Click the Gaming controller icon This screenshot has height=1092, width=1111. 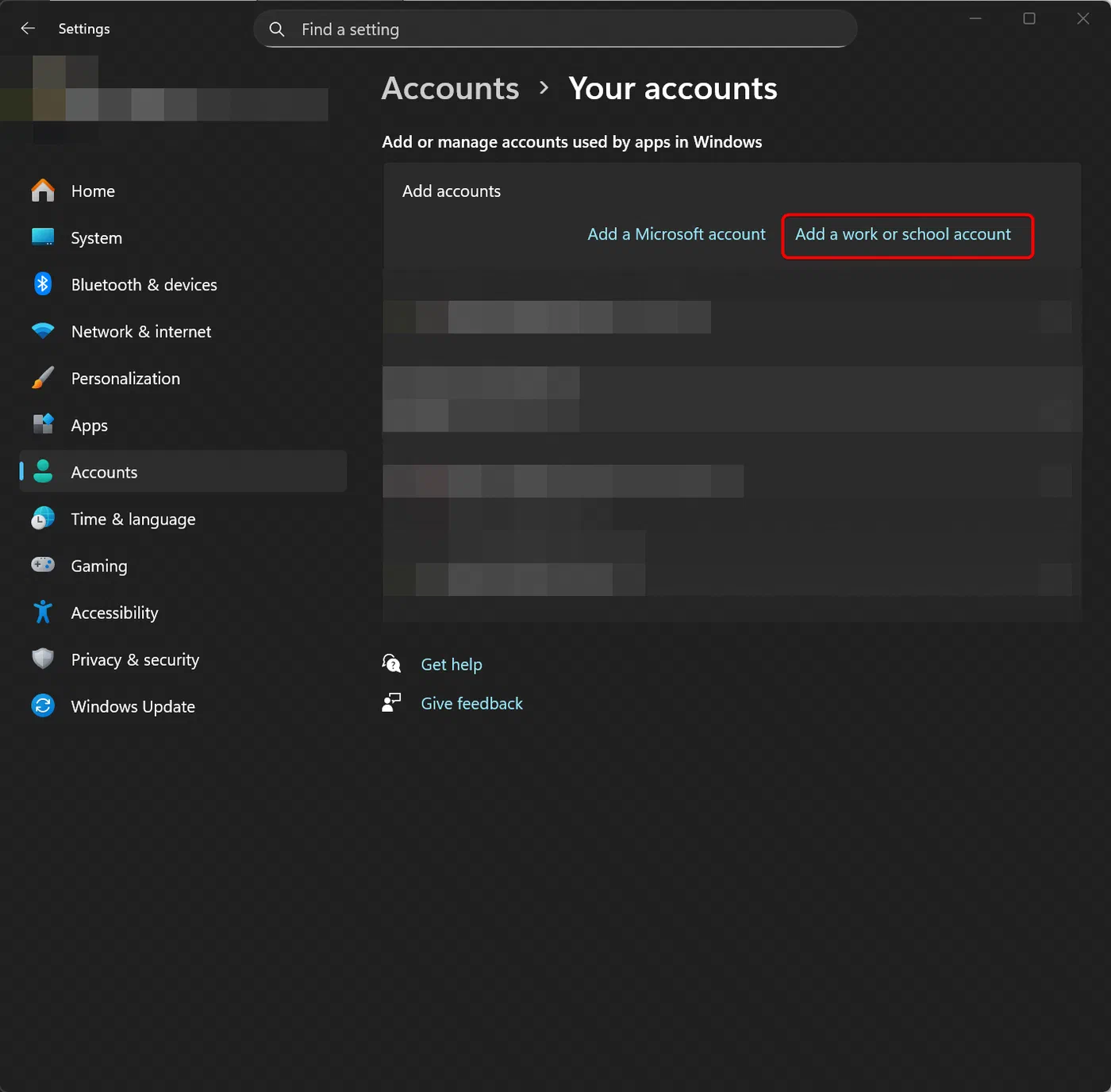point(43,565)
